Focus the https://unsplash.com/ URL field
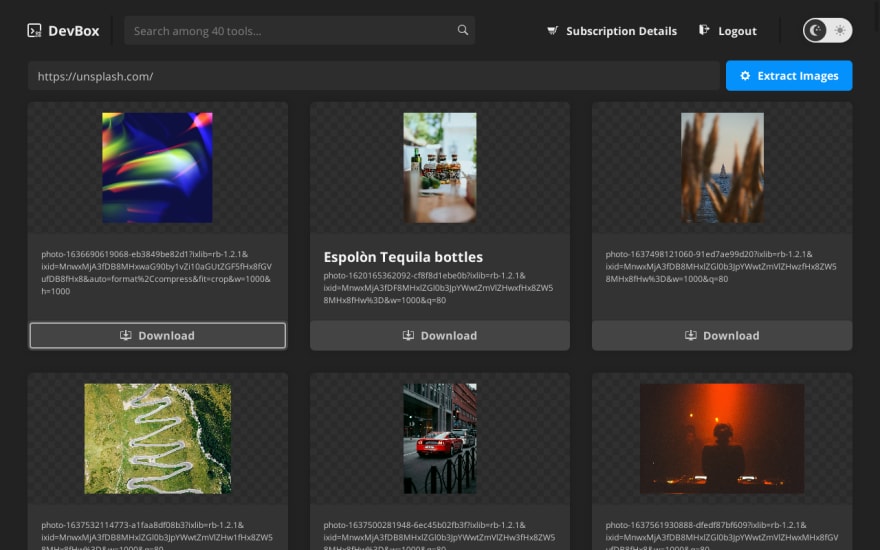The height and width of the screenshot is (550, 880). 373,76
